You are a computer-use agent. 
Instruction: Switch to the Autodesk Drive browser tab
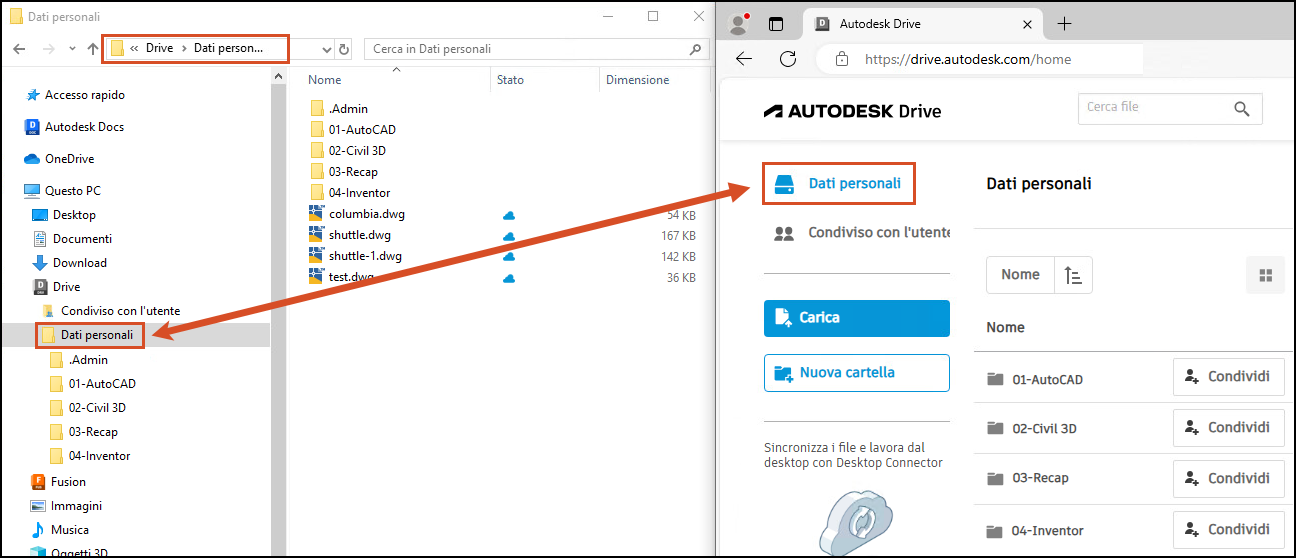point(922,24)
